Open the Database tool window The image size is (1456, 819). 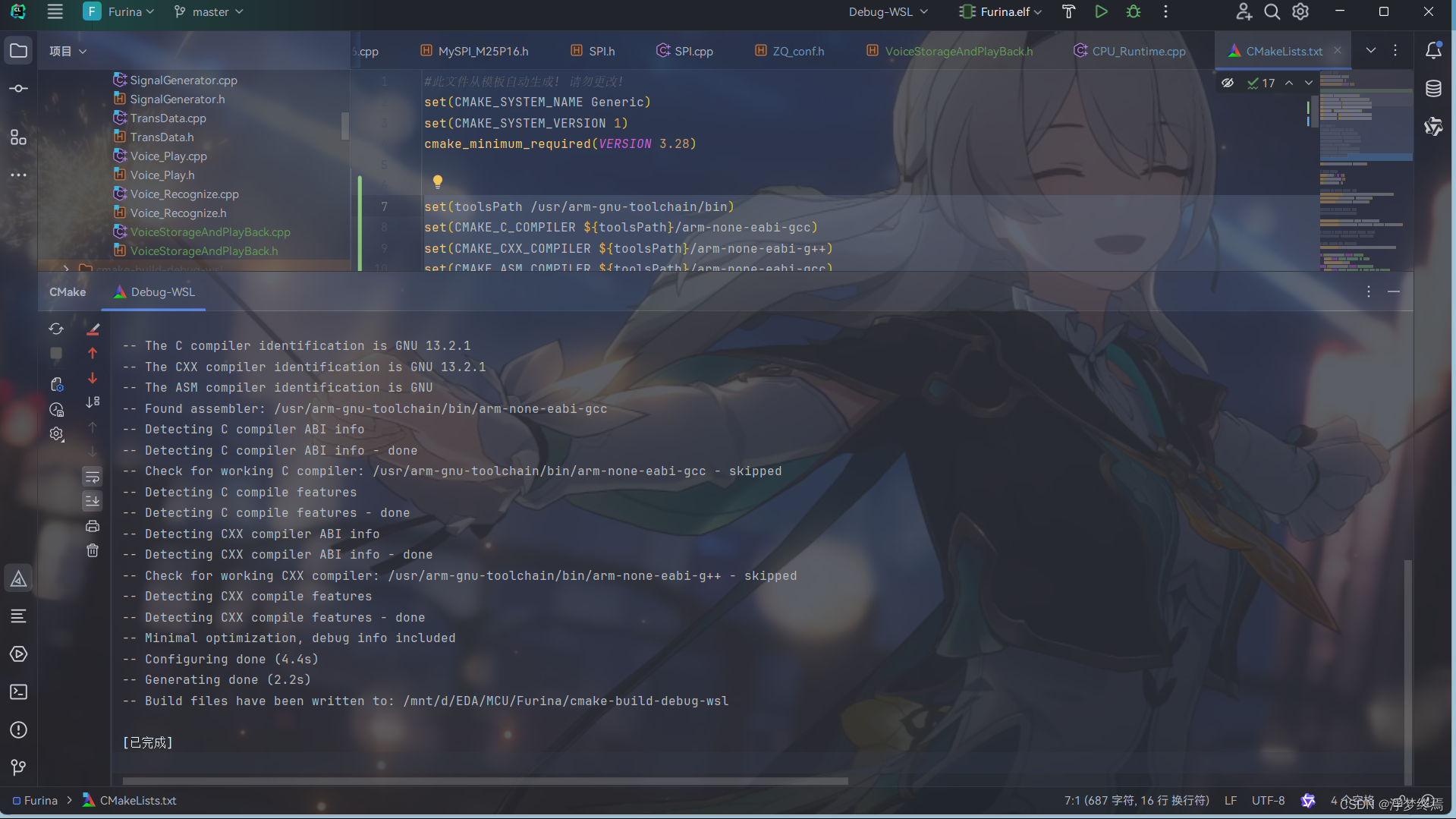click(x=1433, y=89)
